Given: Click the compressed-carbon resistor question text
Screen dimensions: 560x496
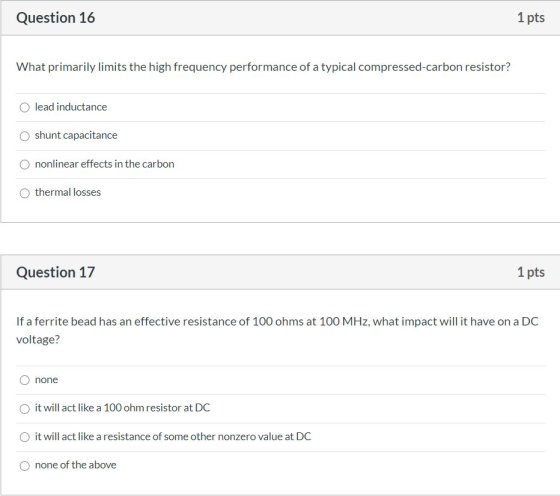Looking at the screenshot, I should (x=264, y=67).
